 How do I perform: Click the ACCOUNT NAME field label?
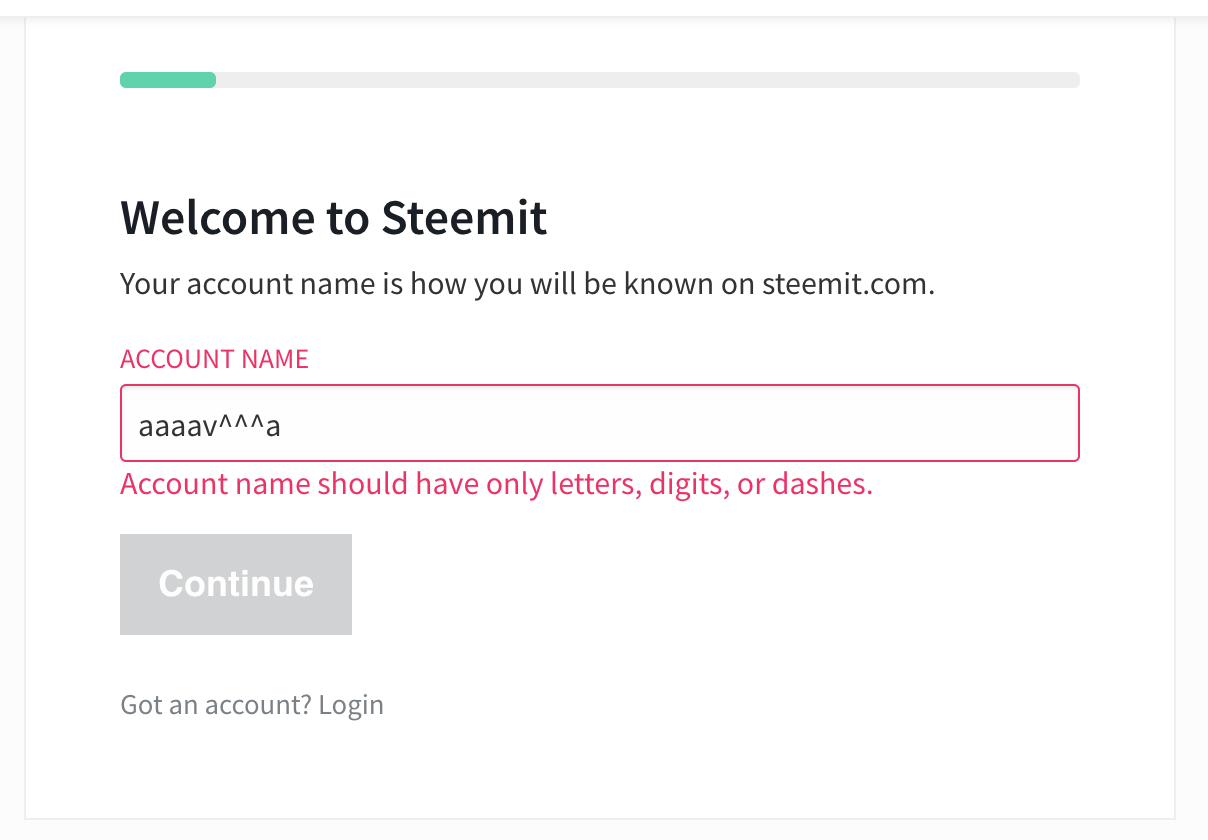point(214,359)
